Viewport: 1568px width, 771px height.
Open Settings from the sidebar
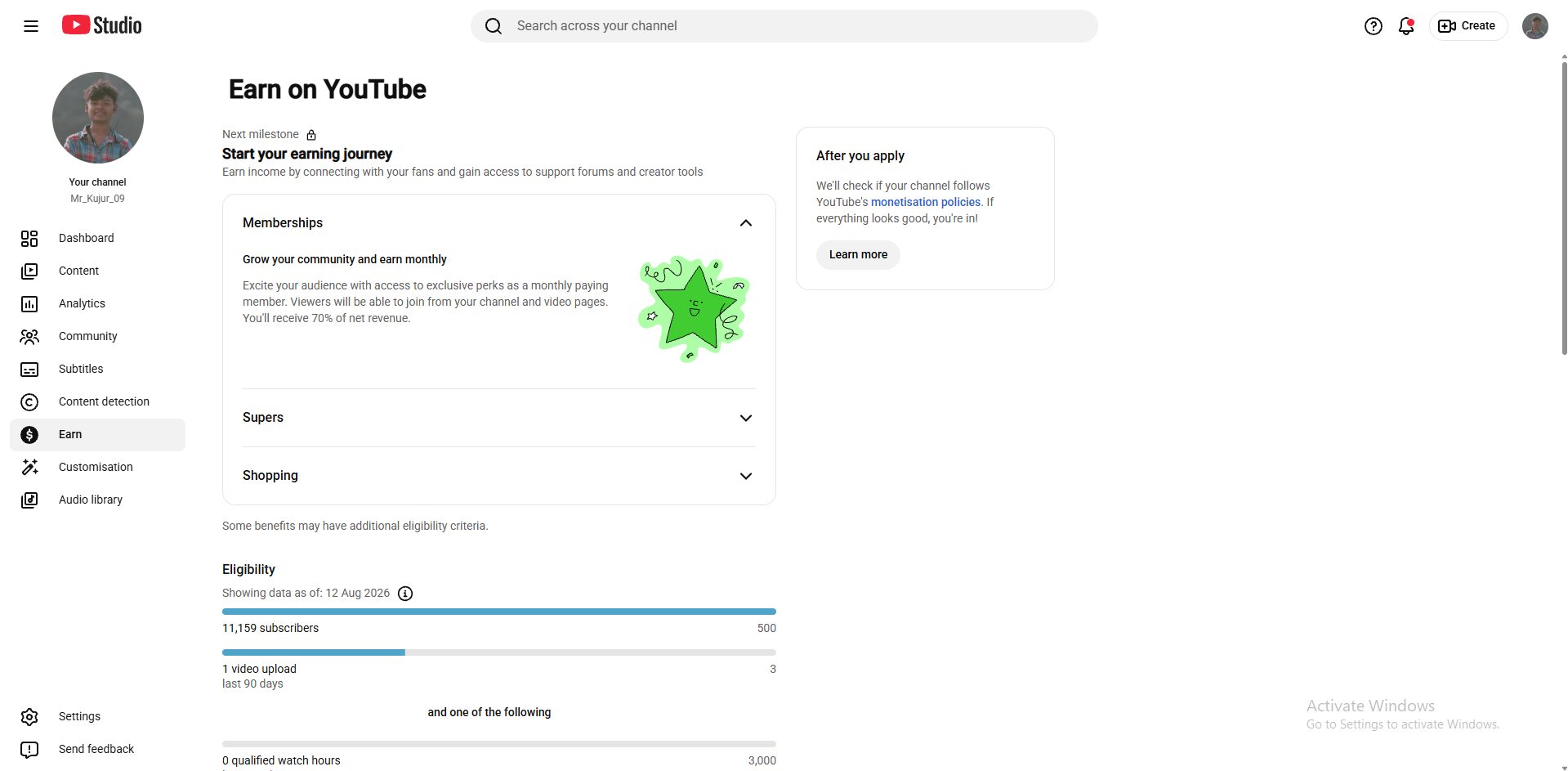point(98,716)
